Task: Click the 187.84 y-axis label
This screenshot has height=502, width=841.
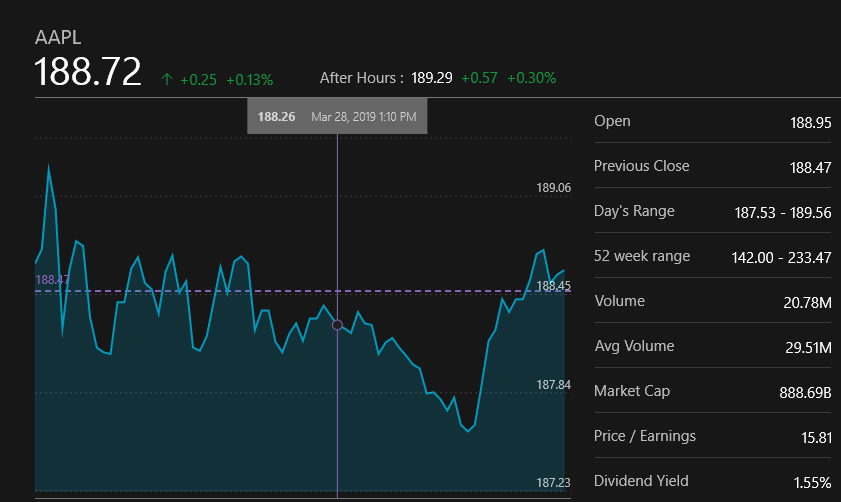Action: pyautogui.click(x=553, y=385)
